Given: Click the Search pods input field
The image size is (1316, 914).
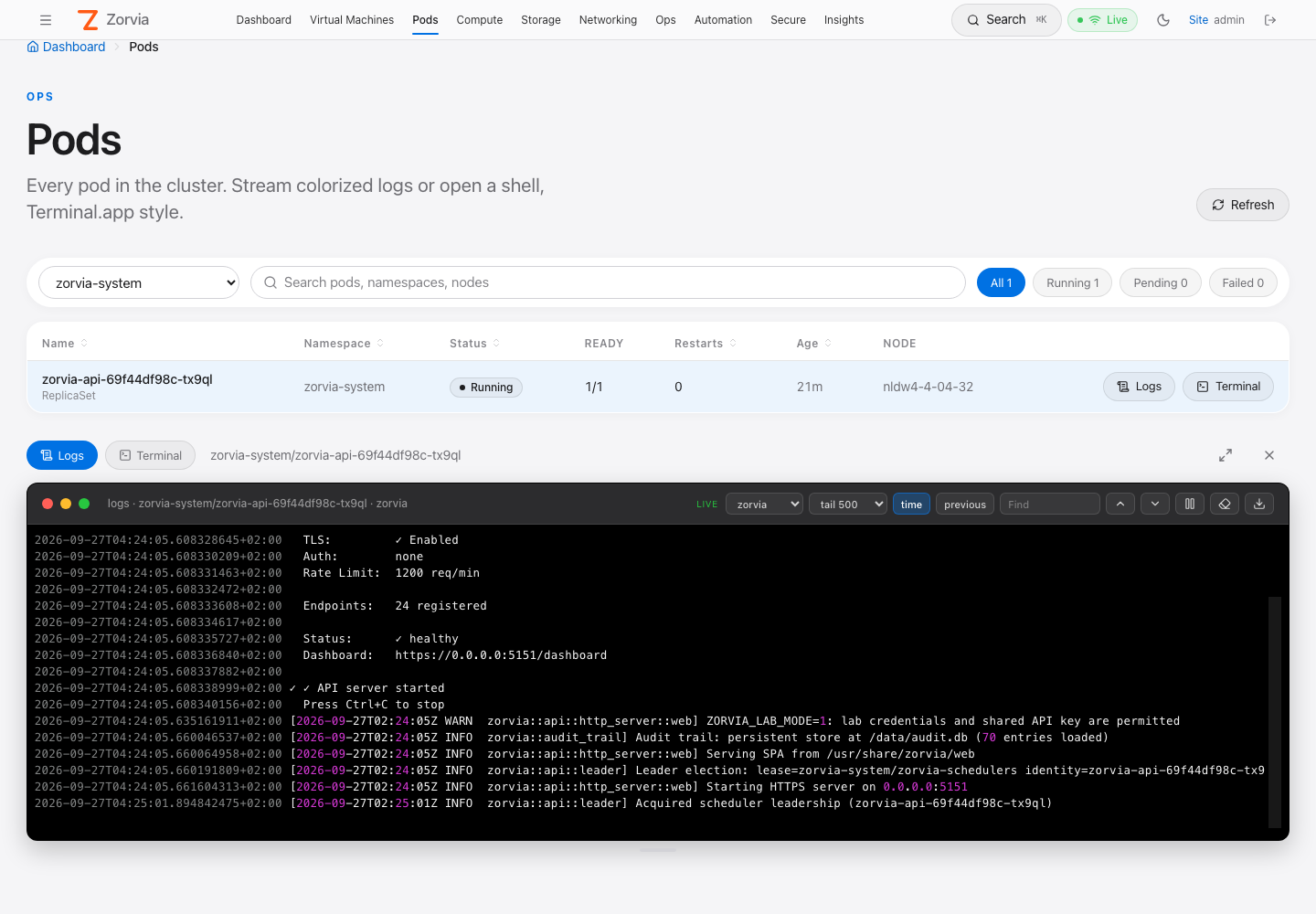Looking at the screenshot, I should [608, 282].
